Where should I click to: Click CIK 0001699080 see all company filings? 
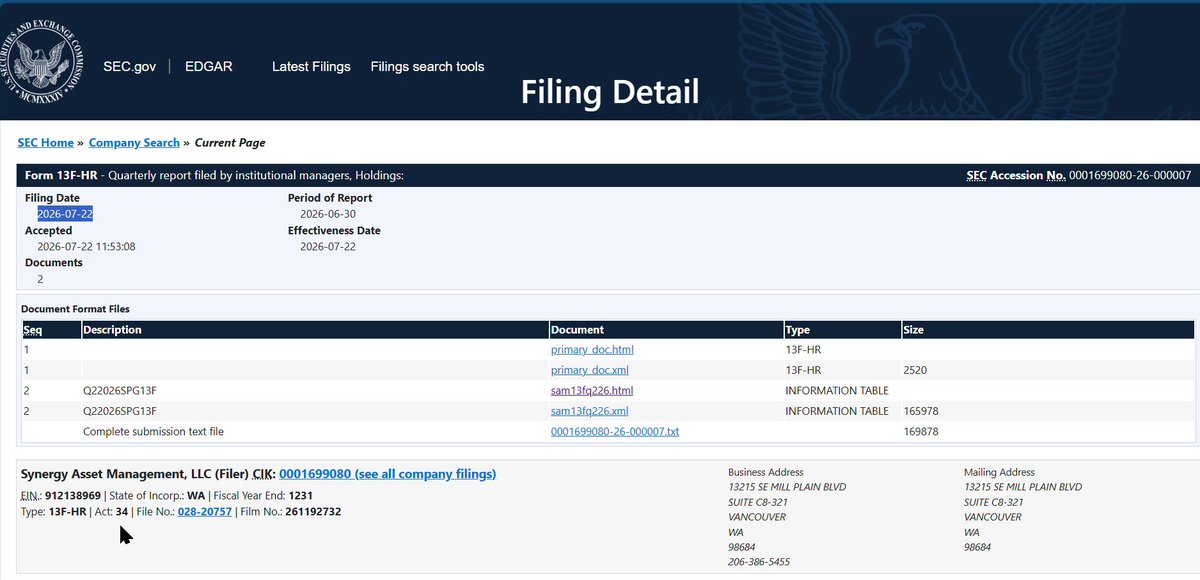(387, 474)
